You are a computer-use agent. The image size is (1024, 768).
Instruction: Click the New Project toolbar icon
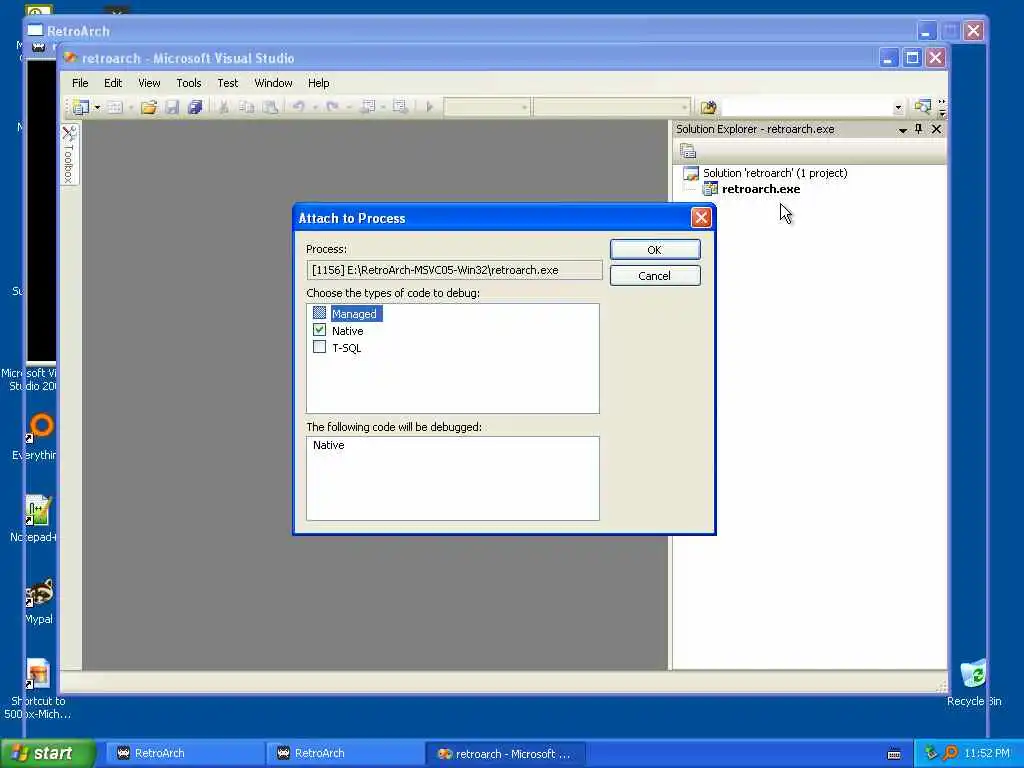coord(81,107)
